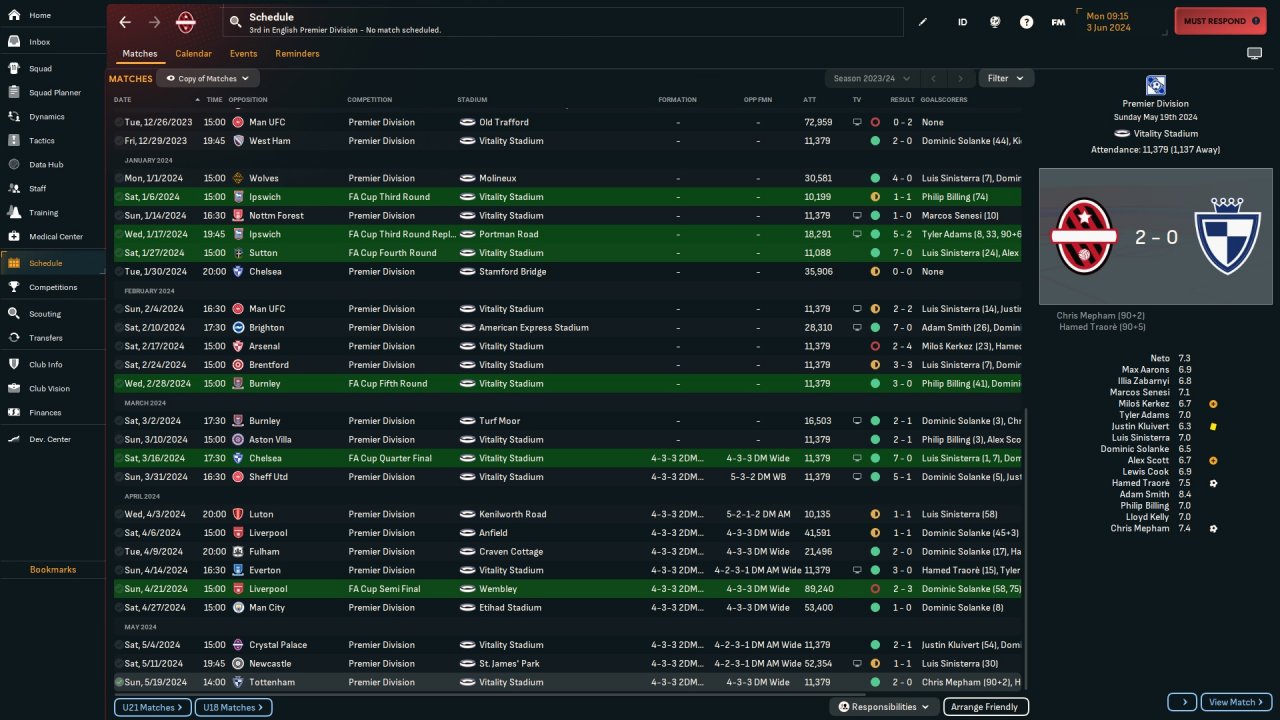
Task: Click the pencil edit icon
Action: pos(923,22)
